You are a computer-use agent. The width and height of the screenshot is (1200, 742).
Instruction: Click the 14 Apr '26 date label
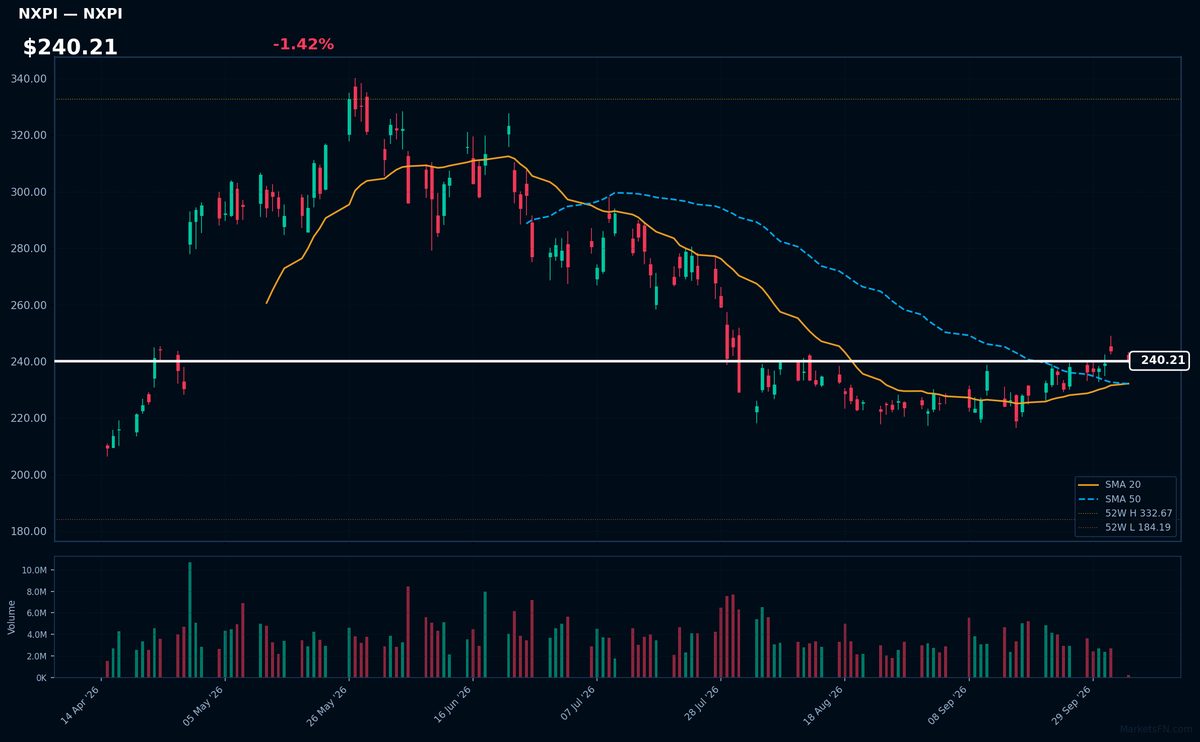click(80, 706)
